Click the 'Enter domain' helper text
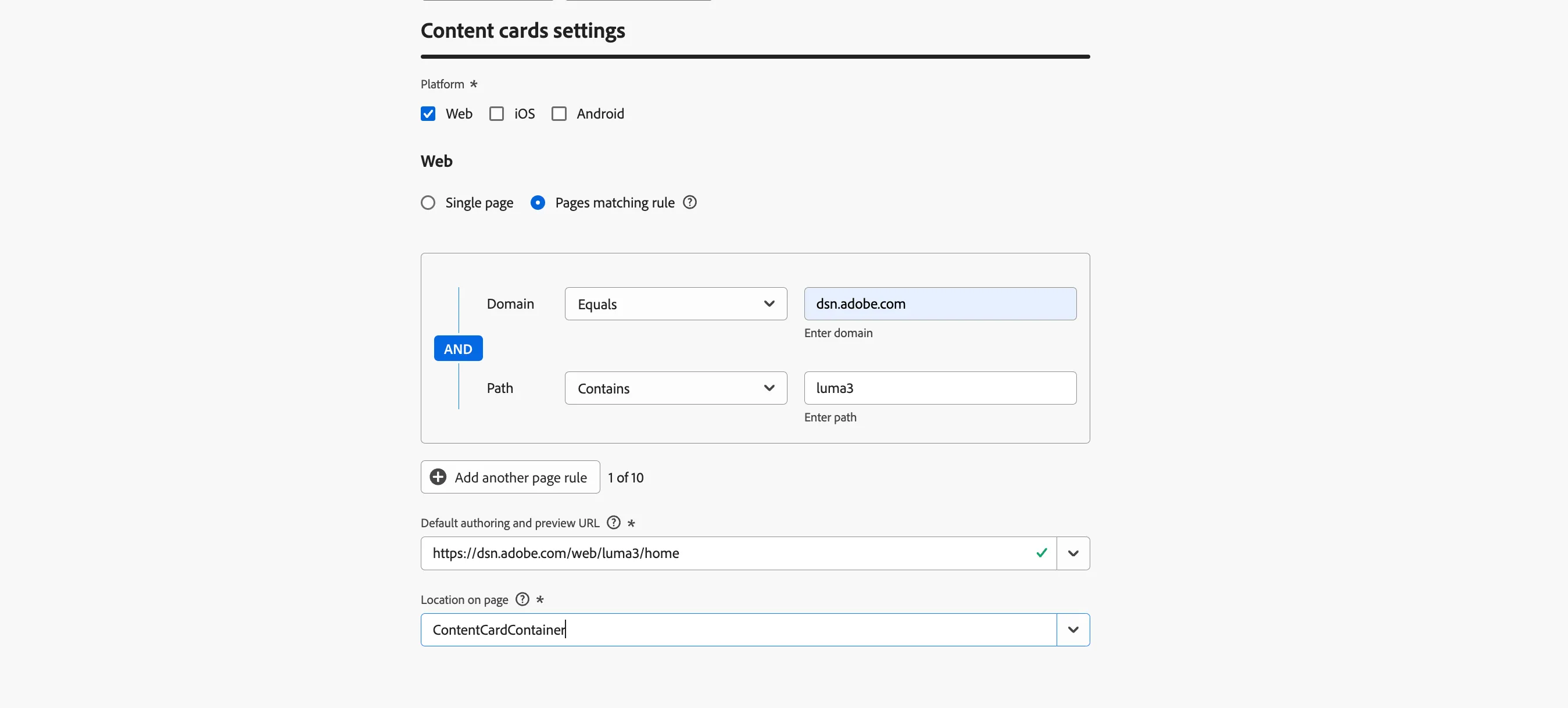 838,333
